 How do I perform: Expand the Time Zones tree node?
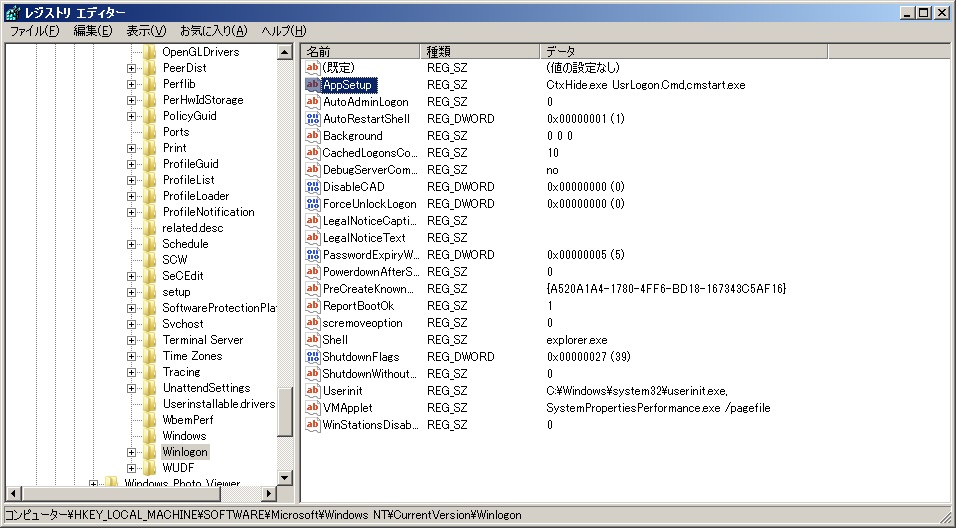[x=131, y=356]
